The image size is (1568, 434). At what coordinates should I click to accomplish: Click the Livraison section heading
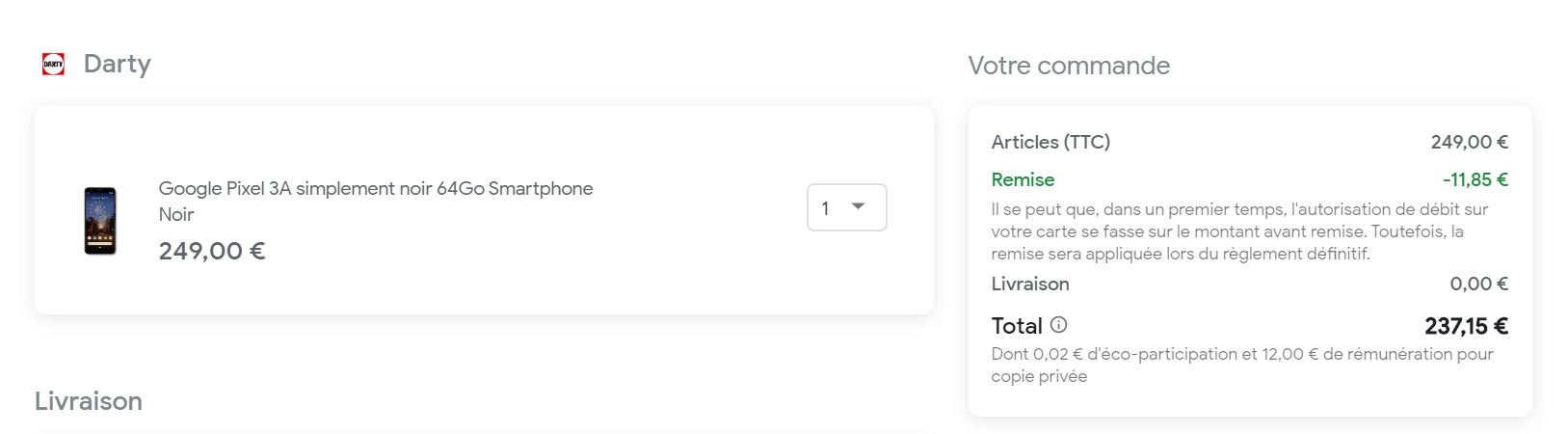[89, 401]
